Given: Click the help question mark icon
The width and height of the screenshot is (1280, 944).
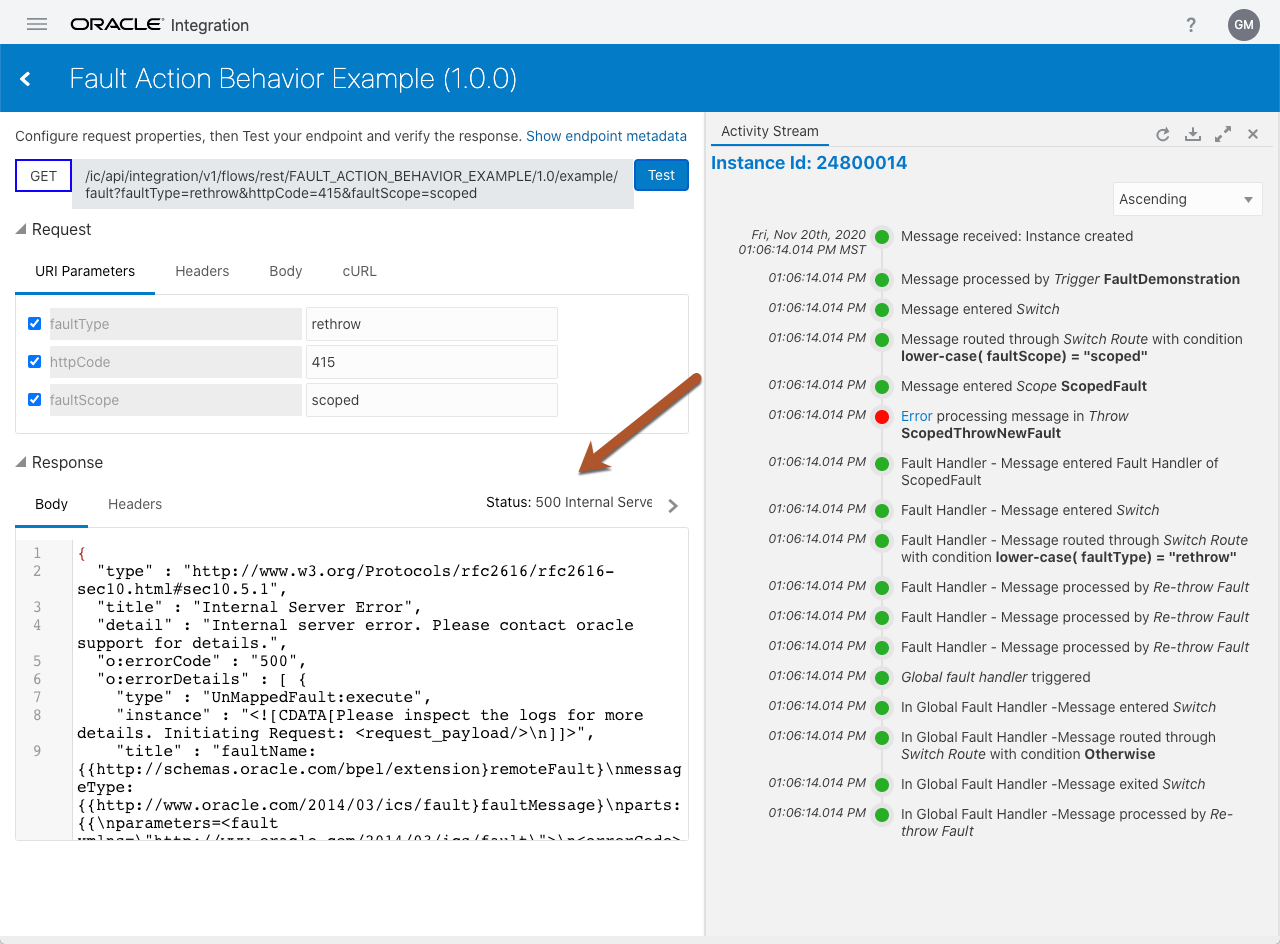Looking at the screenshot, I should (1191, 25).
